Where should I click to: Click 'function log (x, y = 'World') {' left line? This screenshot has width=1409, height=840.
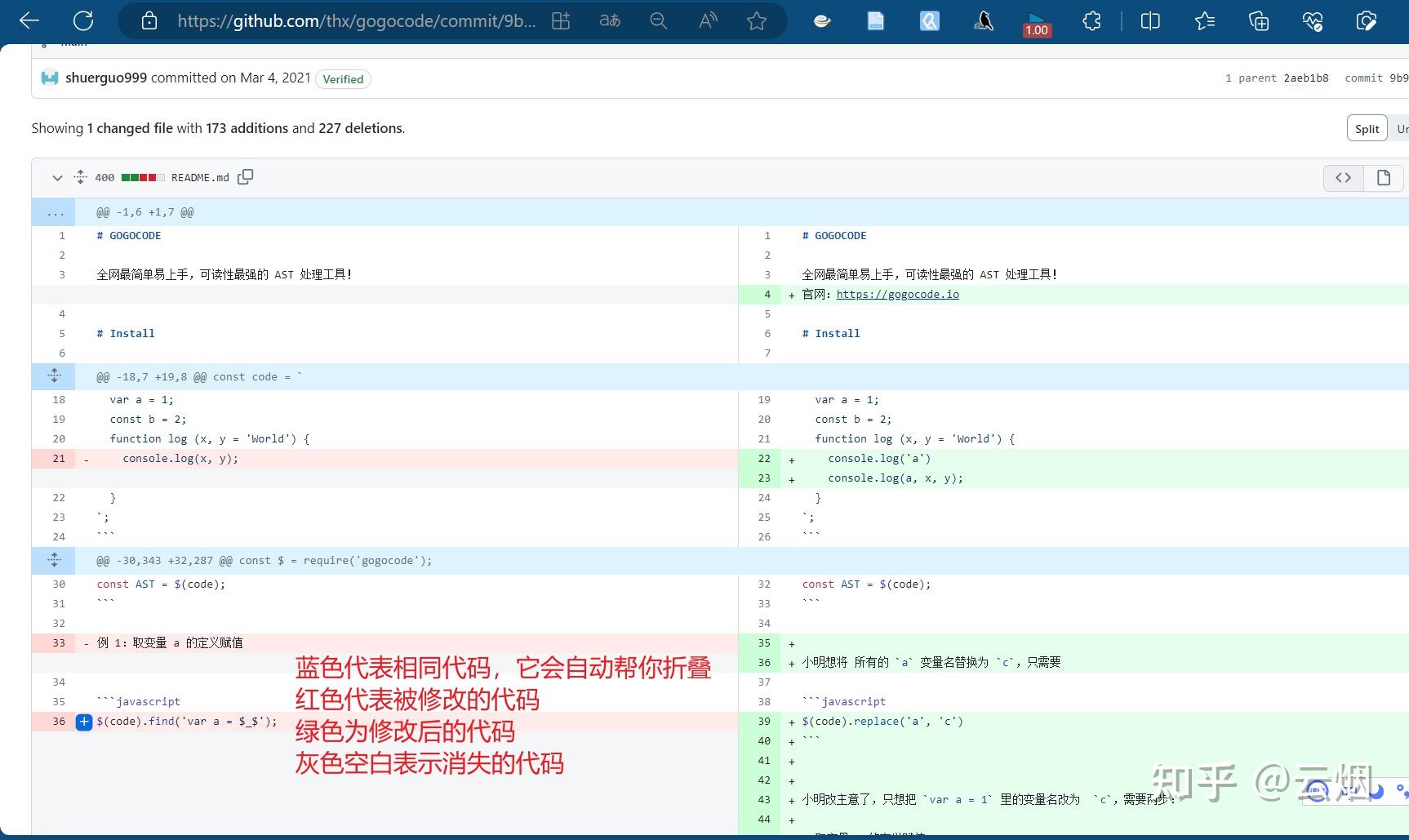pos(210,439)
